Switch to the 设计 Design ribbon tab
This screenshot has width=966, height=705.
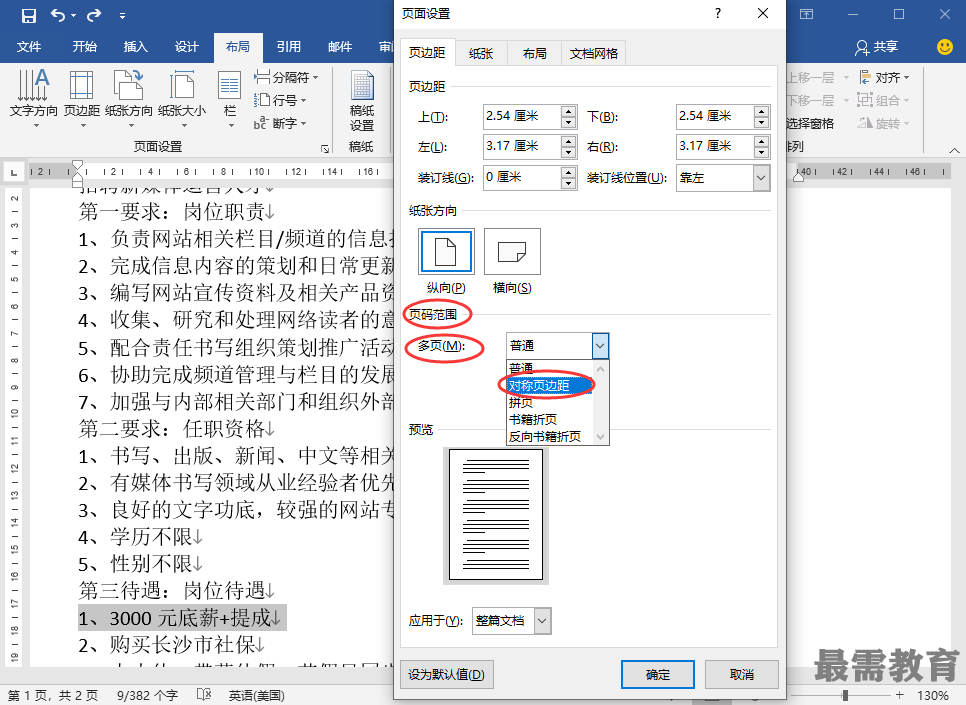(187, 47)
